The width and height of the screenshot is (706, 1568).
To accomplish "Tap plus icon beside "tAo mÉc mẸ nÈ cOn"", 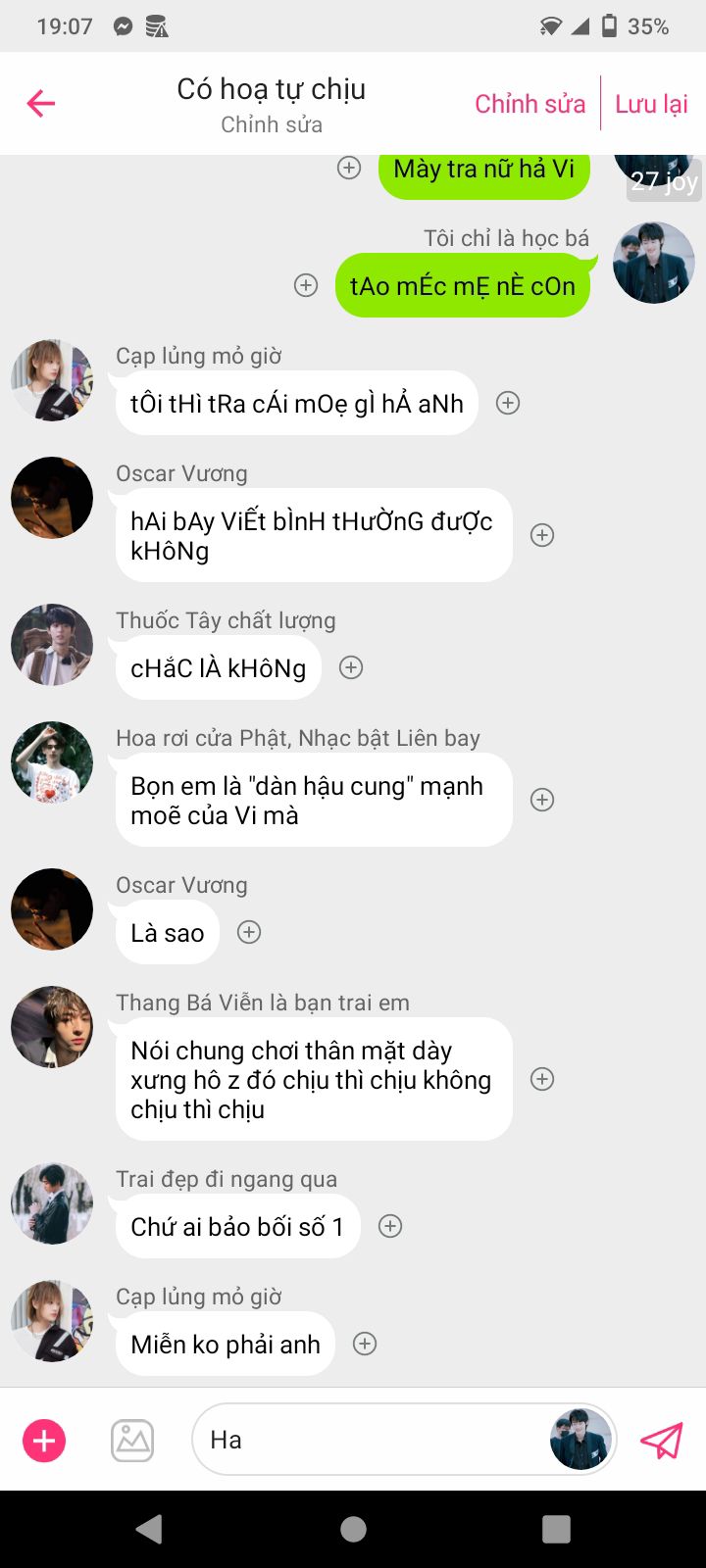I will pos(306,285).
